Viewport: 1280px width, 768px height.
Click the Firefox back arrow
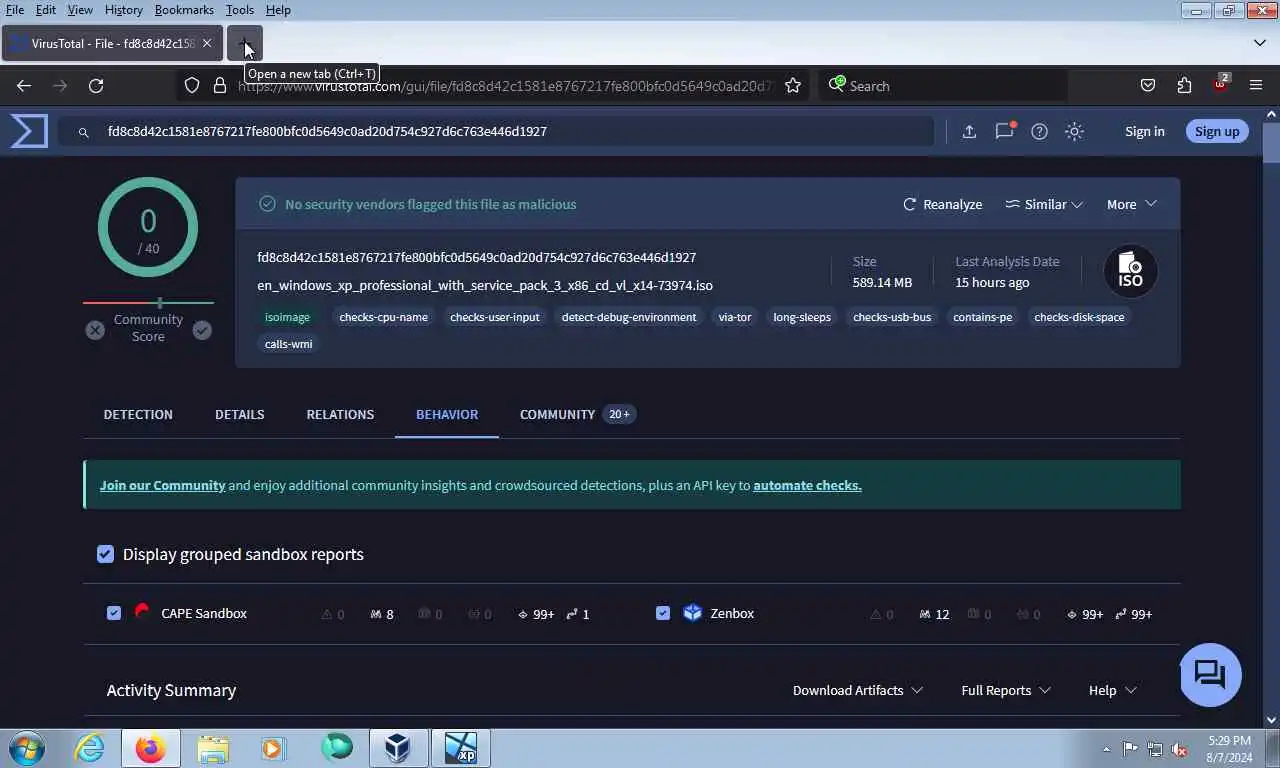coord(24,86)
